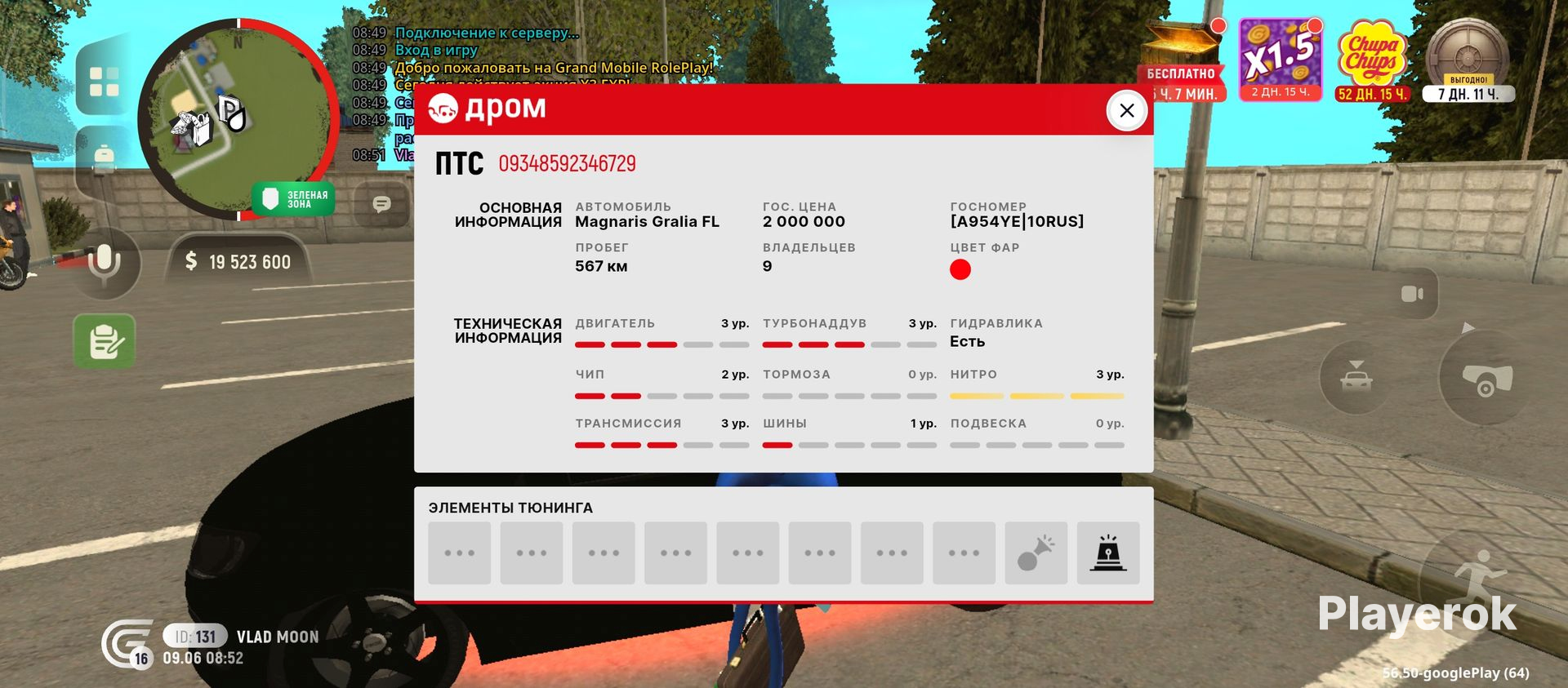
Task: Tap the circular minimap
Action: [238, 118]
